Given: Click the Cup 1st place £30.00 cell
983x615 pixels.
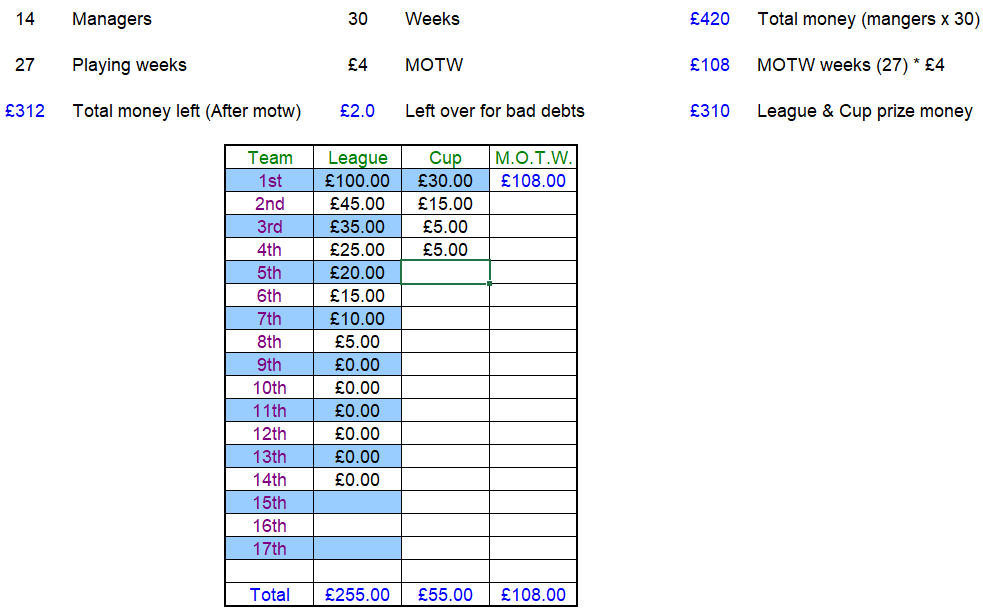Looking at the screenshot, I should click(x=445, y=181).
